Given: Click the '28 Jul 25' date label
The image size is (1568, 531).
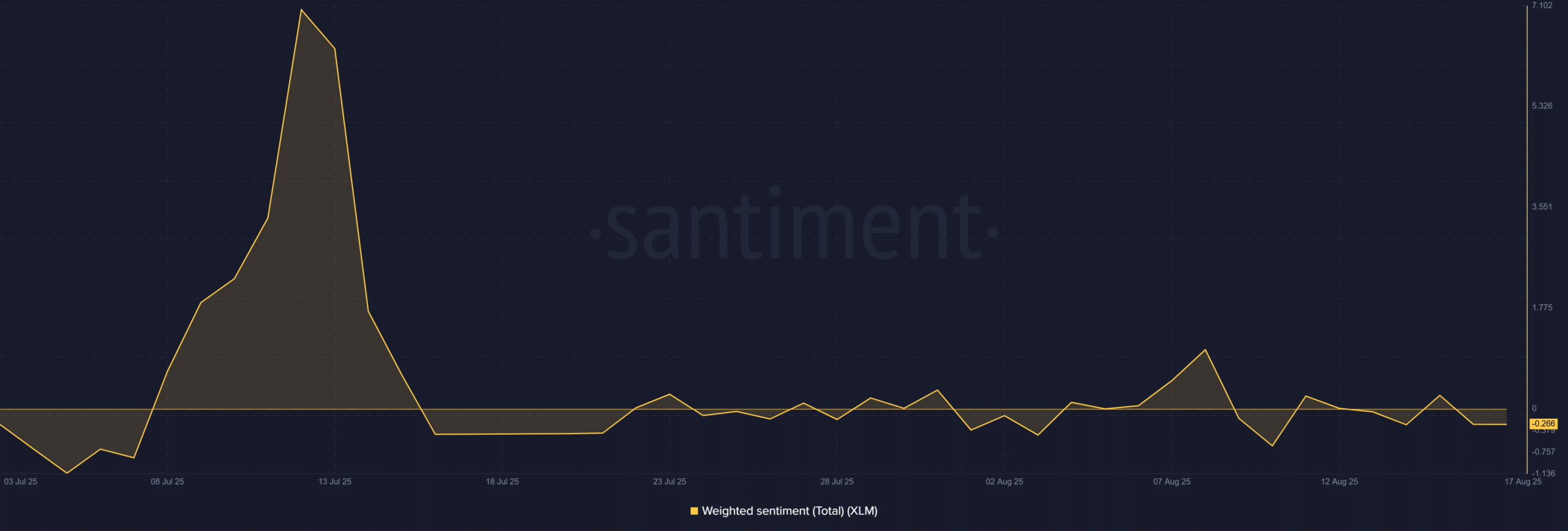Looking at the screenshot, I should [x=837, y=481].
